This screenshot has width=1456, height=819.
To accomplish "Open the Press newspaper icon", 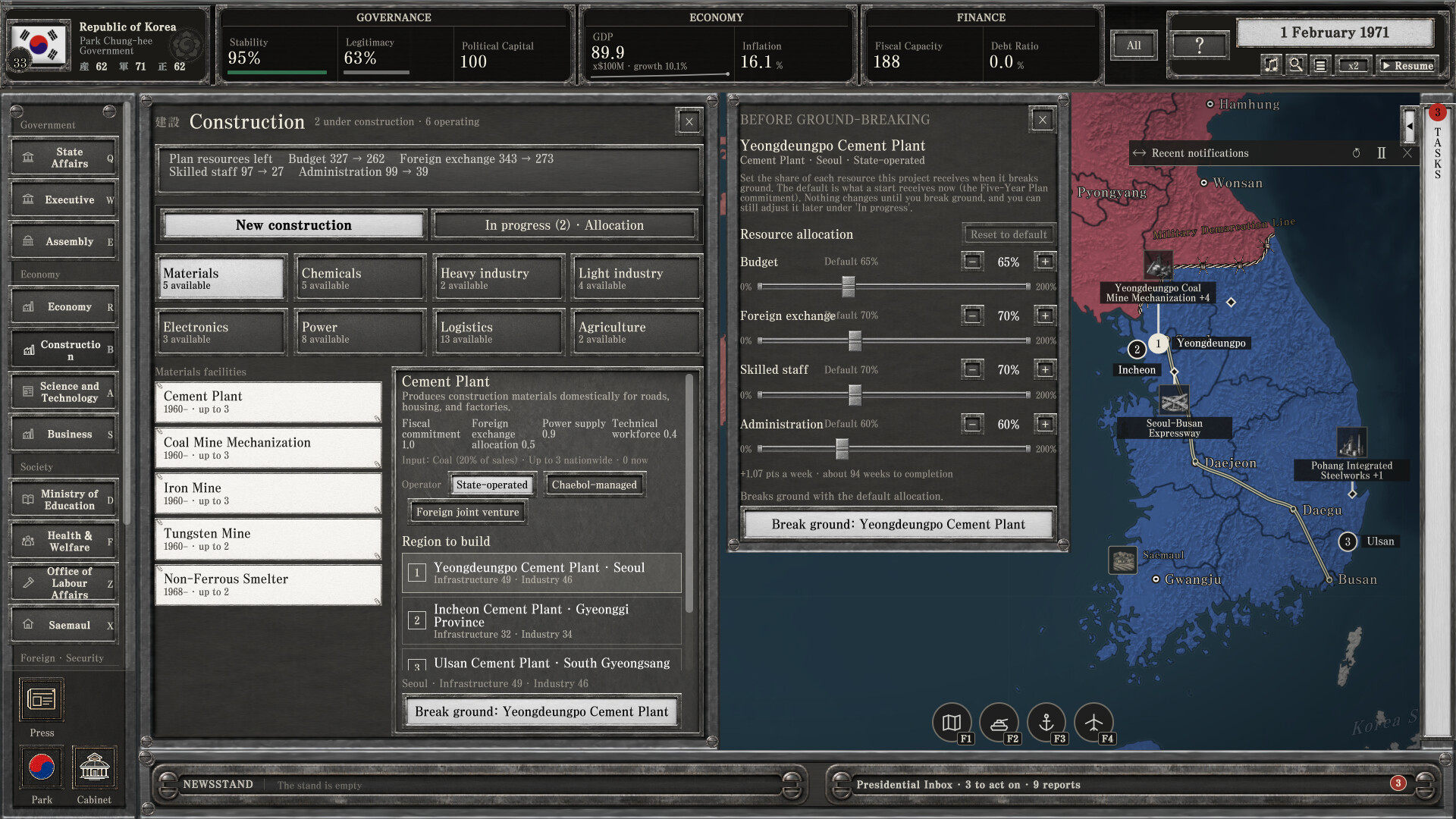I will 42,699.
